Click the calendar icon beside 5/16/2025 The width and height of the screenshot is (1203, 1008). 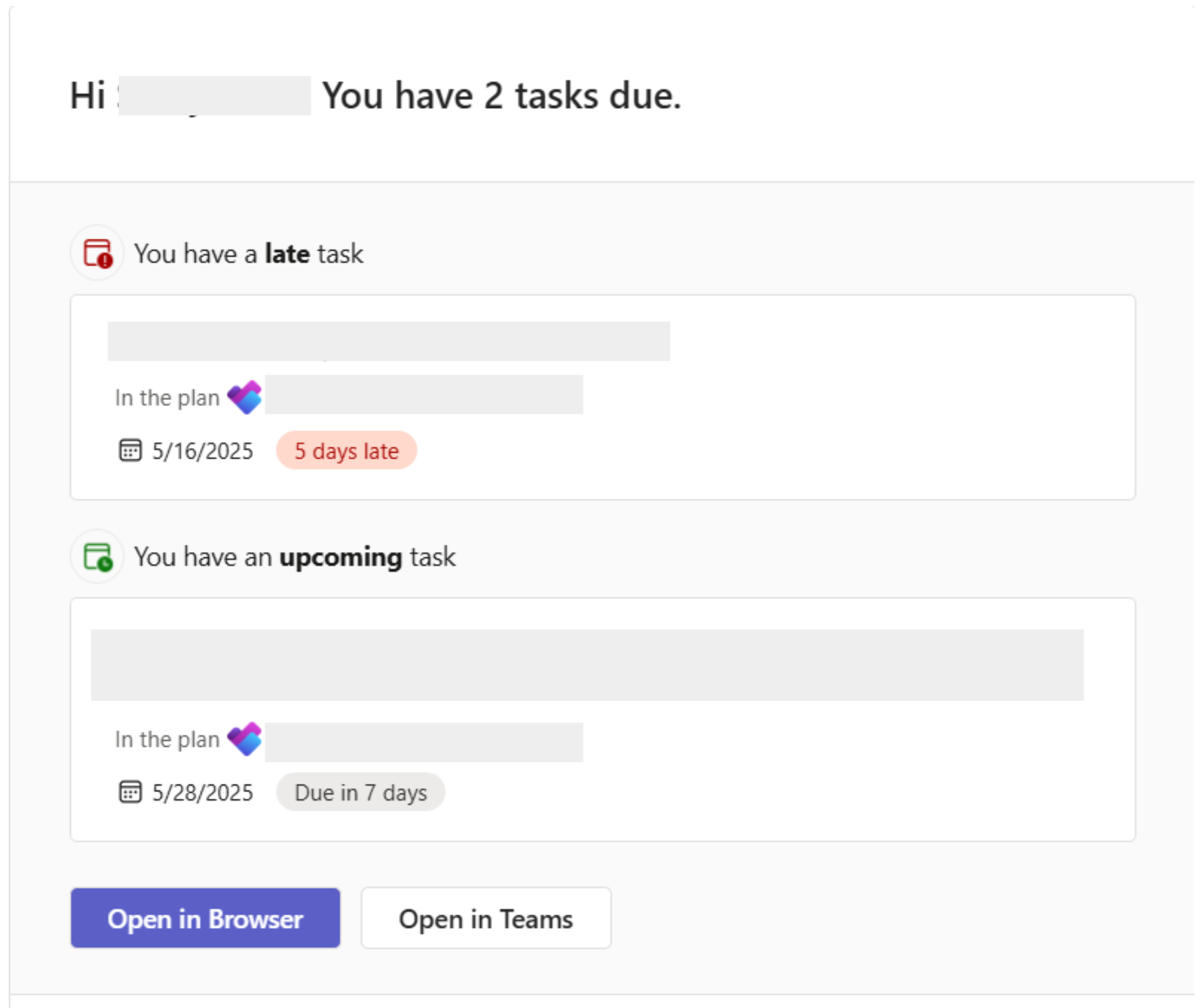(130, 451)
